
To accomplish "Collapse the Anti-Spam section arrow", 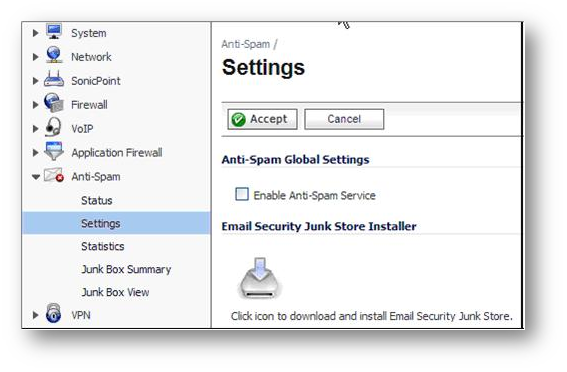I will 36,177.
